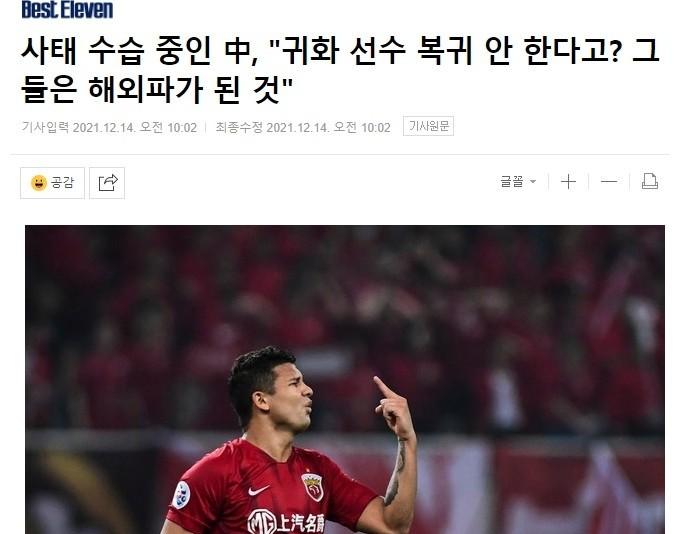Select the 최종수정 timestamp text

[303, 128]
